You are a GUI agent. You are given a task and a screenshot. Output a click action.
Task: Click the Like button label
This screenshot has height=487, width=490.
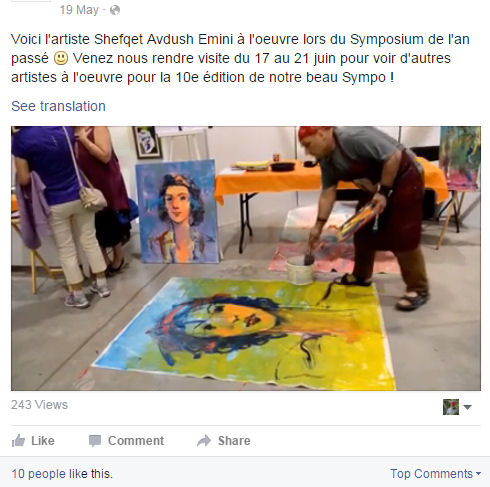[x=43, y=441]
